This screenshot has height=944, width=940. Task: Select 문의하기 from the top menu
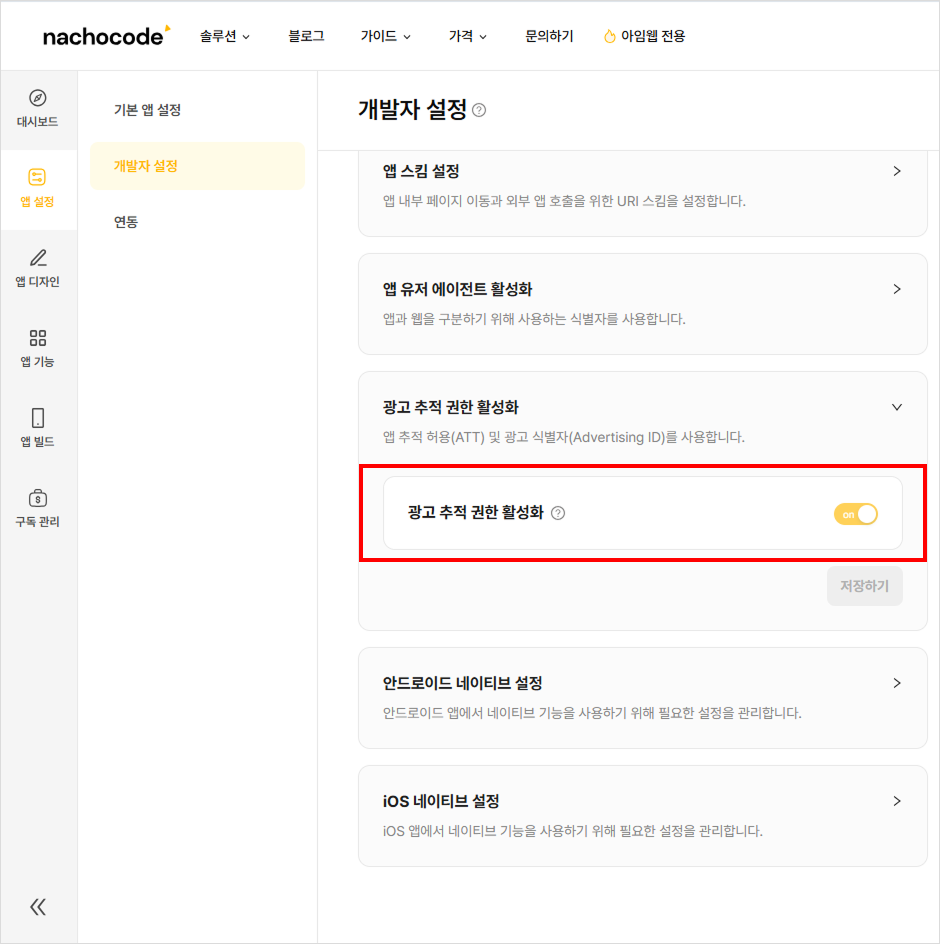[548, 35]
